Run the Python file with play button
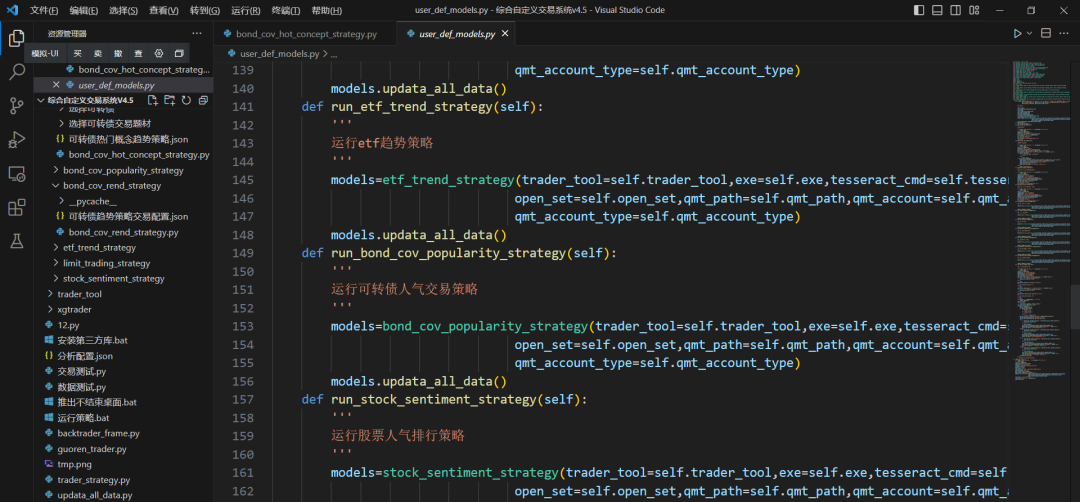 tap(1017, 33)
